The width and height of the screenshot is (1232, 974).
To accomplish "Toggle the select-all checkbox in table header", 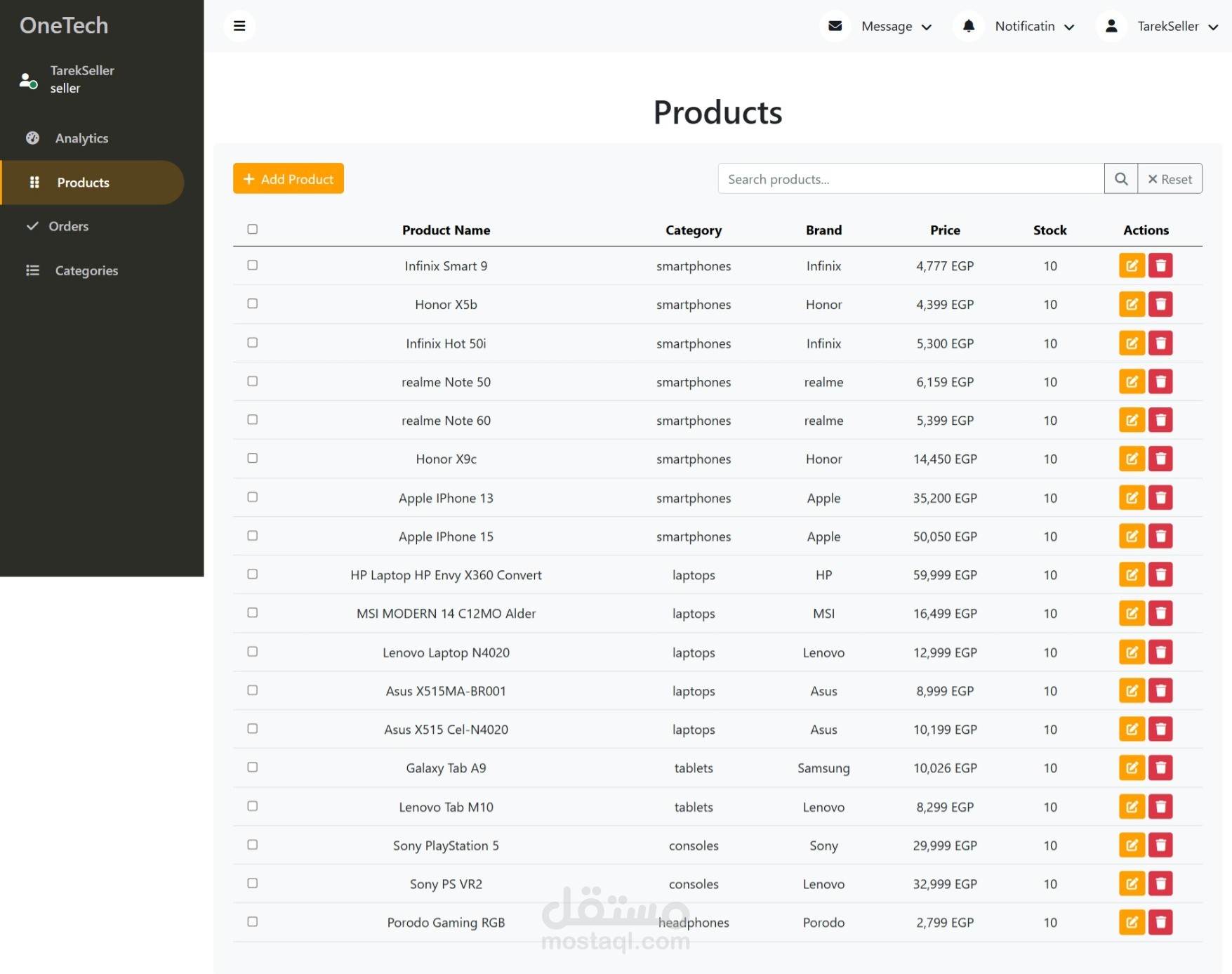I will coord(253,229).
